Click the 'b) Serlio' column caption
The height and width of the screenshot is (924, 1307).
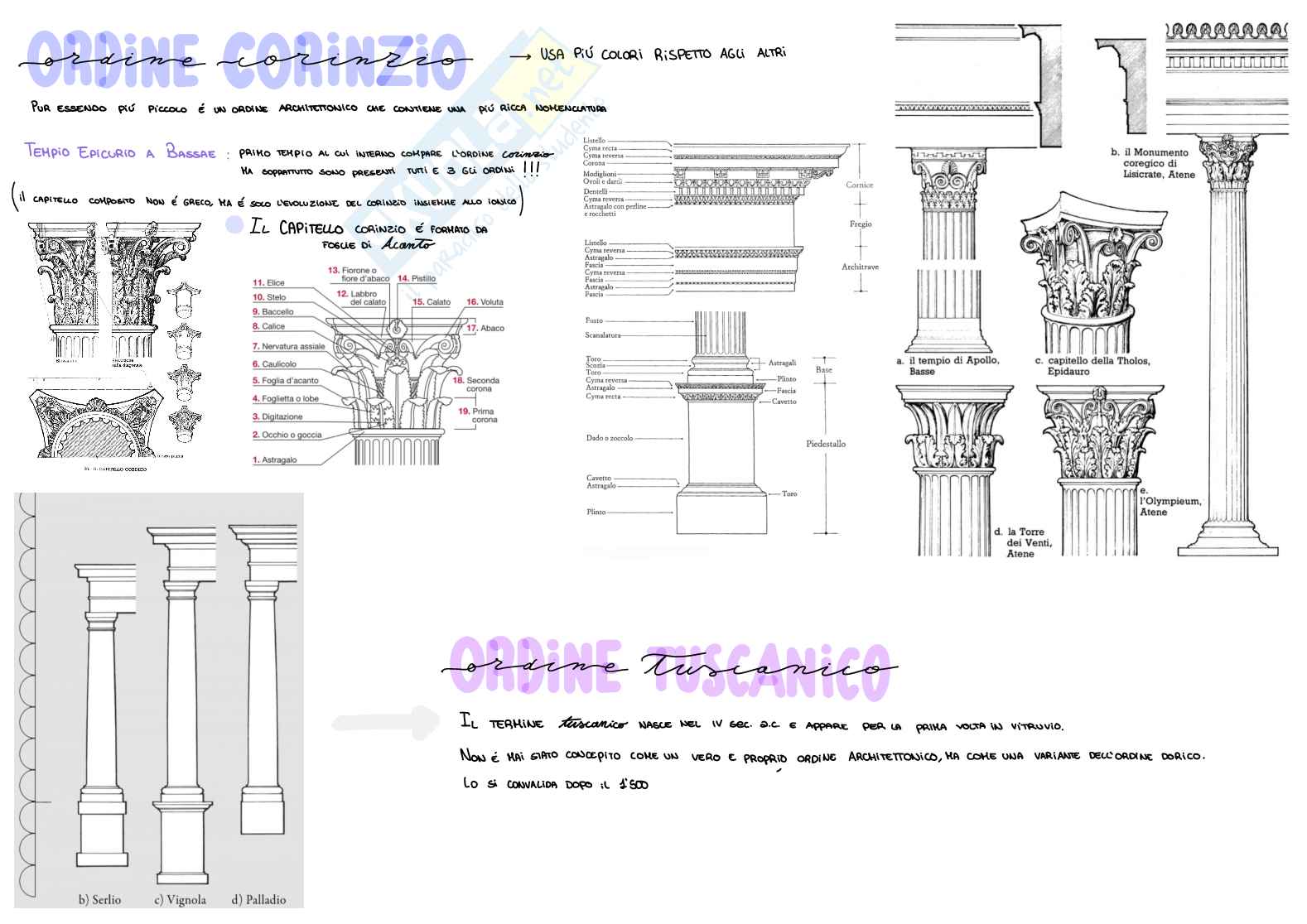(99, 899)
